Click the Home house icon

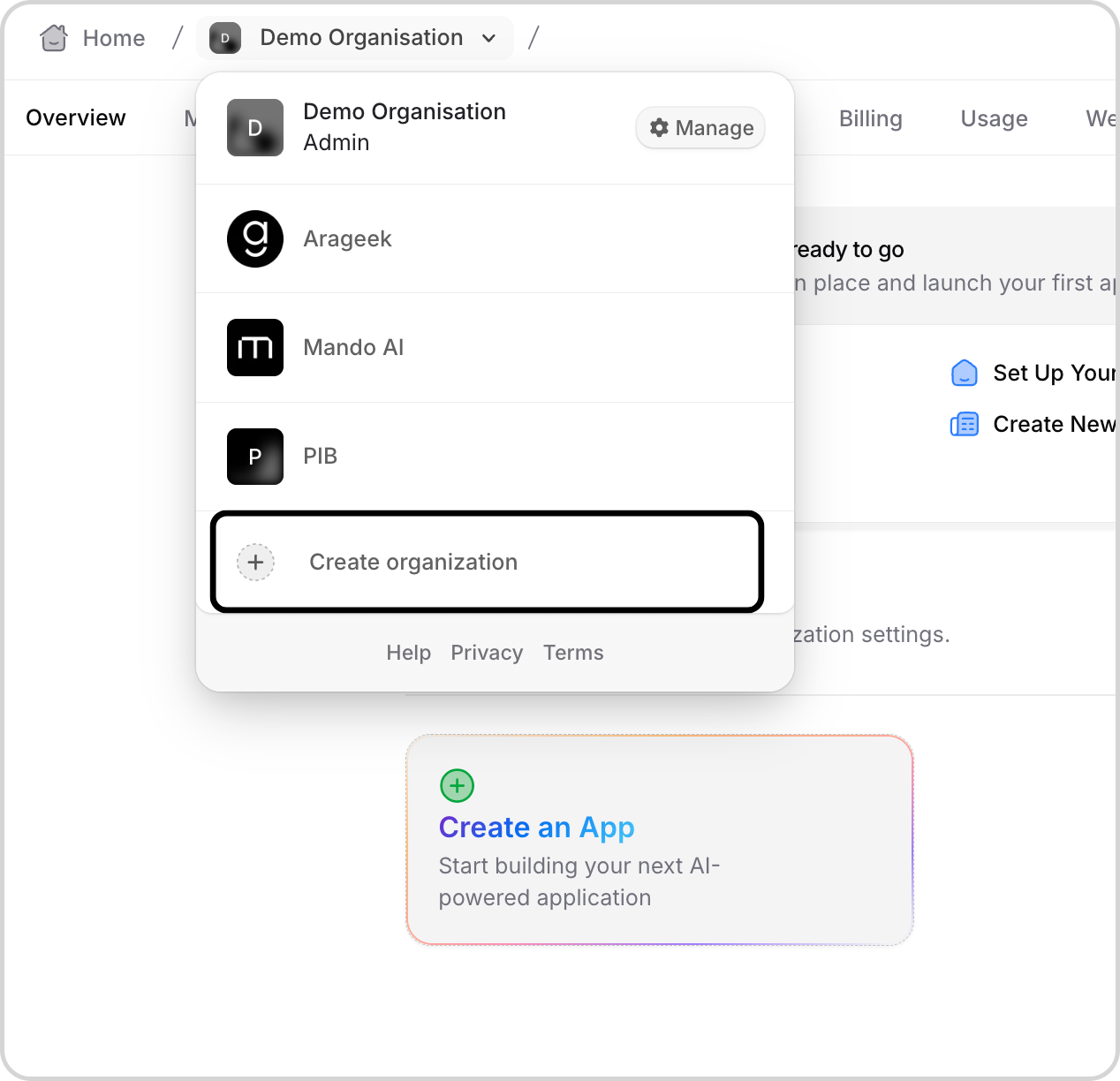pos(54,38)
